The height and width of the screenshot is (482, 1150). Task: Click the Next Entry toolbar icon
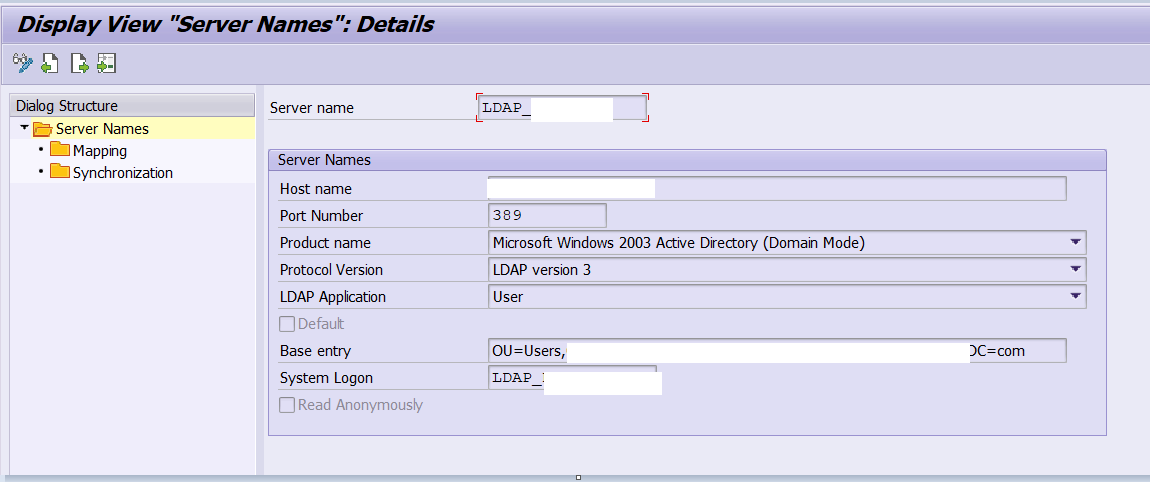79,63
